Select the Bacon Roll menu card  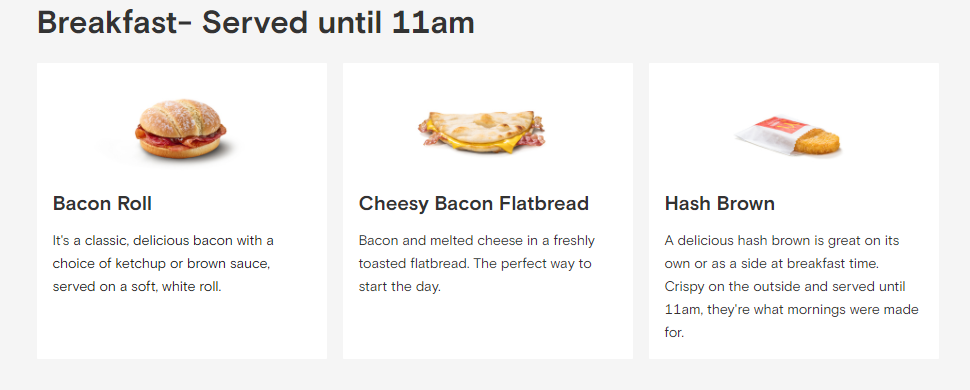point(182,211)
